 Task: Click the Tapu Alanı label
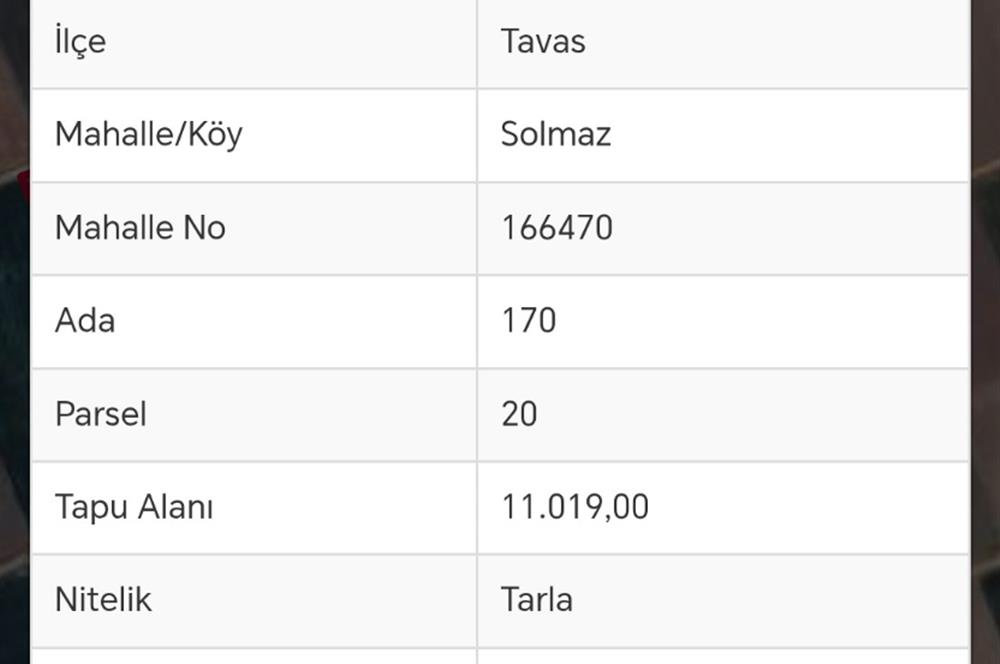click(134, 507)
